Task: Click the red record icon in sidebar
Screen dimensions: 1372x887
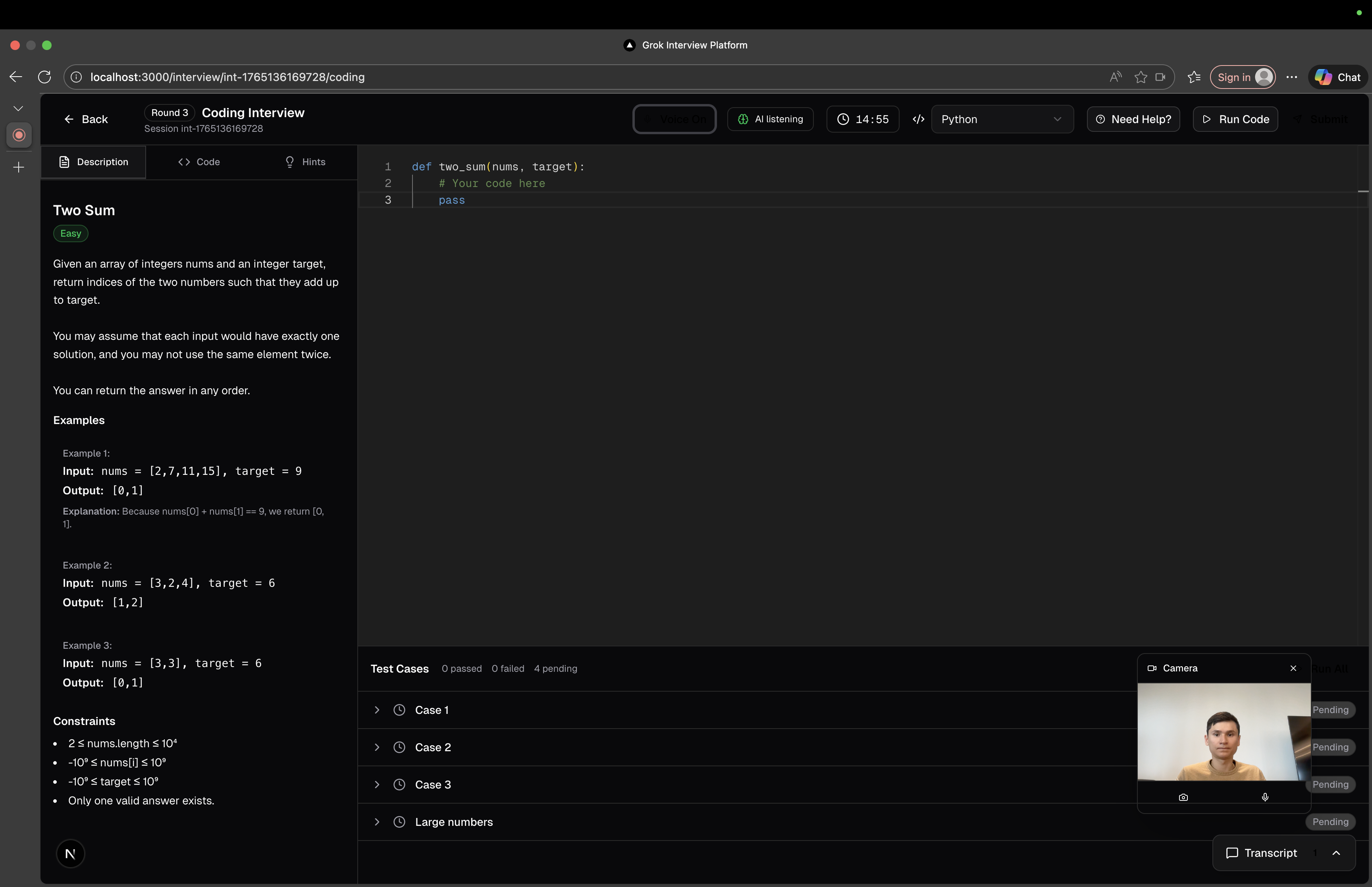Action: [x=19, y=135]
